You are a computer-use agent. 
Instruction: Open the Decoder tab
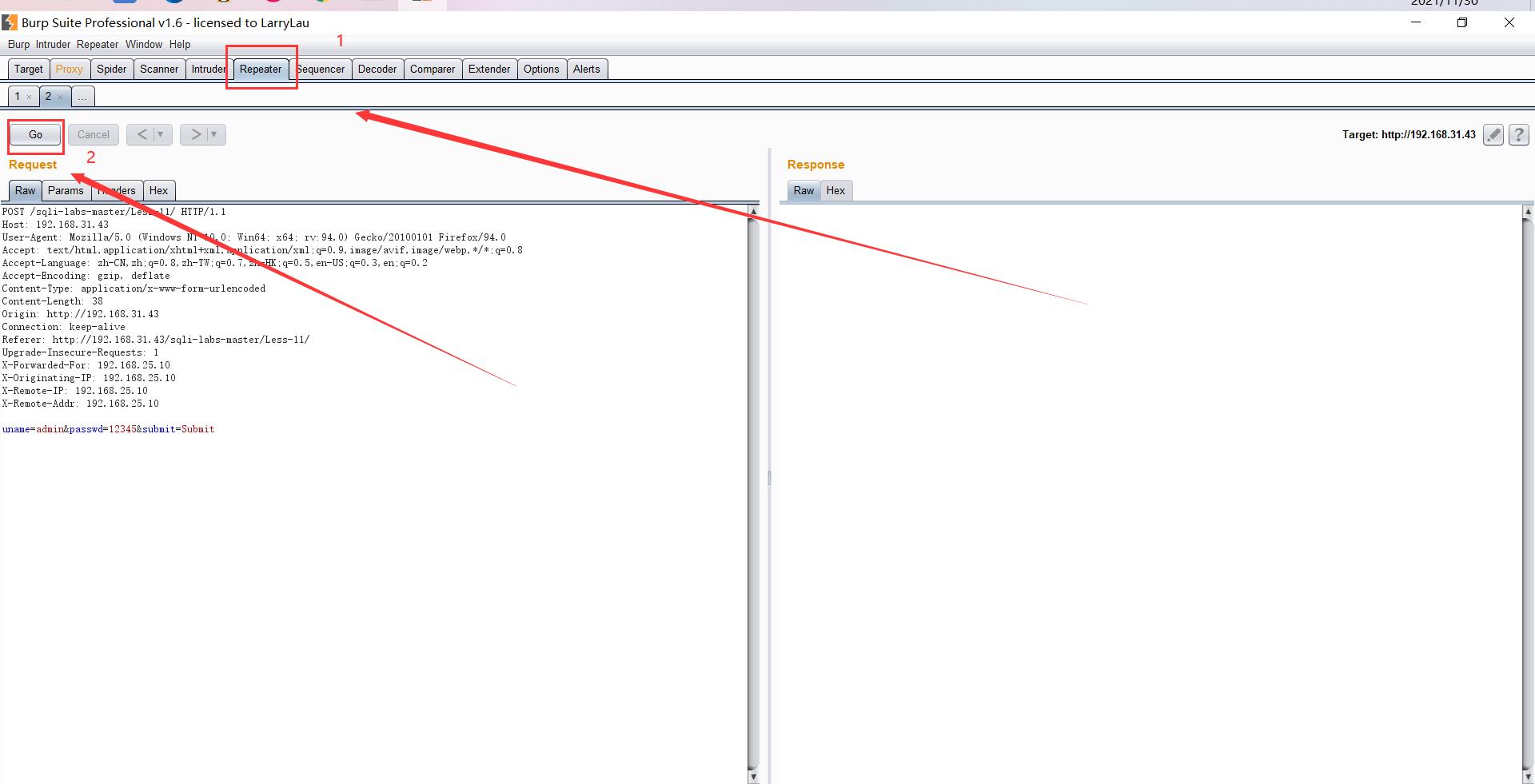click(377, 69)
